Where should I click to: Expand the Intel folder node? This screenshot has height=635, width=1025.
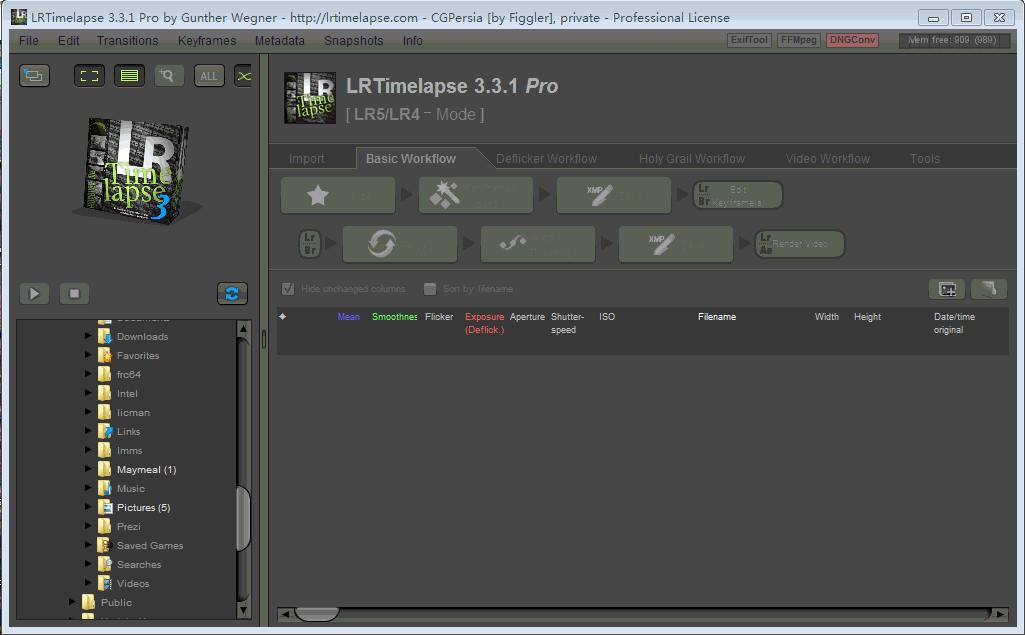click(x=88, y=392)
